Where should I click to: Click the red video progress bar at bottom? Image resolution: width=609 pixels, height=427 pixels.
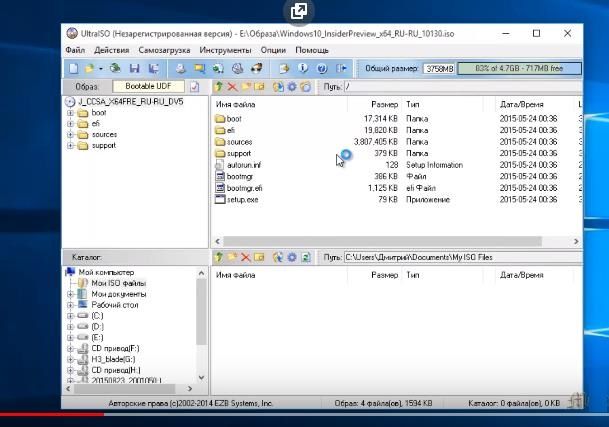(52, 414)
